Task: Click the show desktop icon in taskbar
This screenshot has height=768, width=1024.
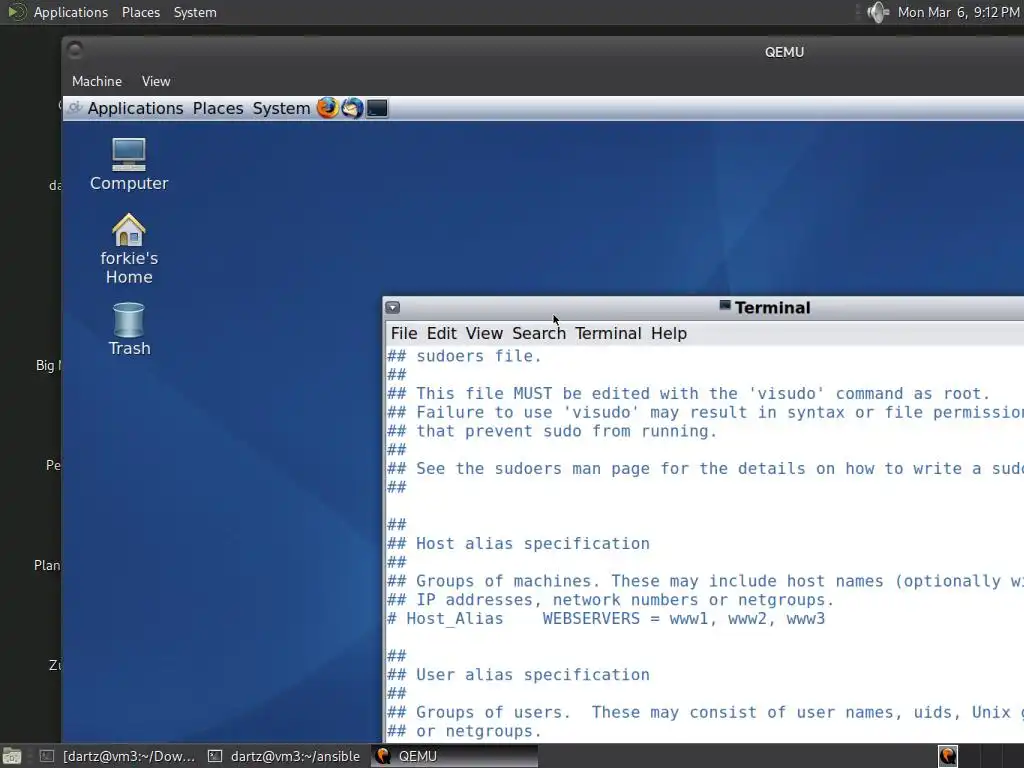Action: point(12,756)
